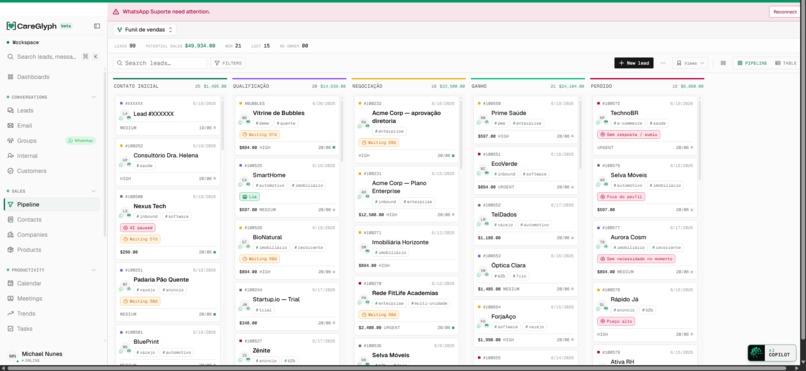Click the Calendar sidebar icon
The image size is (806, 371).
click(10, 283)
